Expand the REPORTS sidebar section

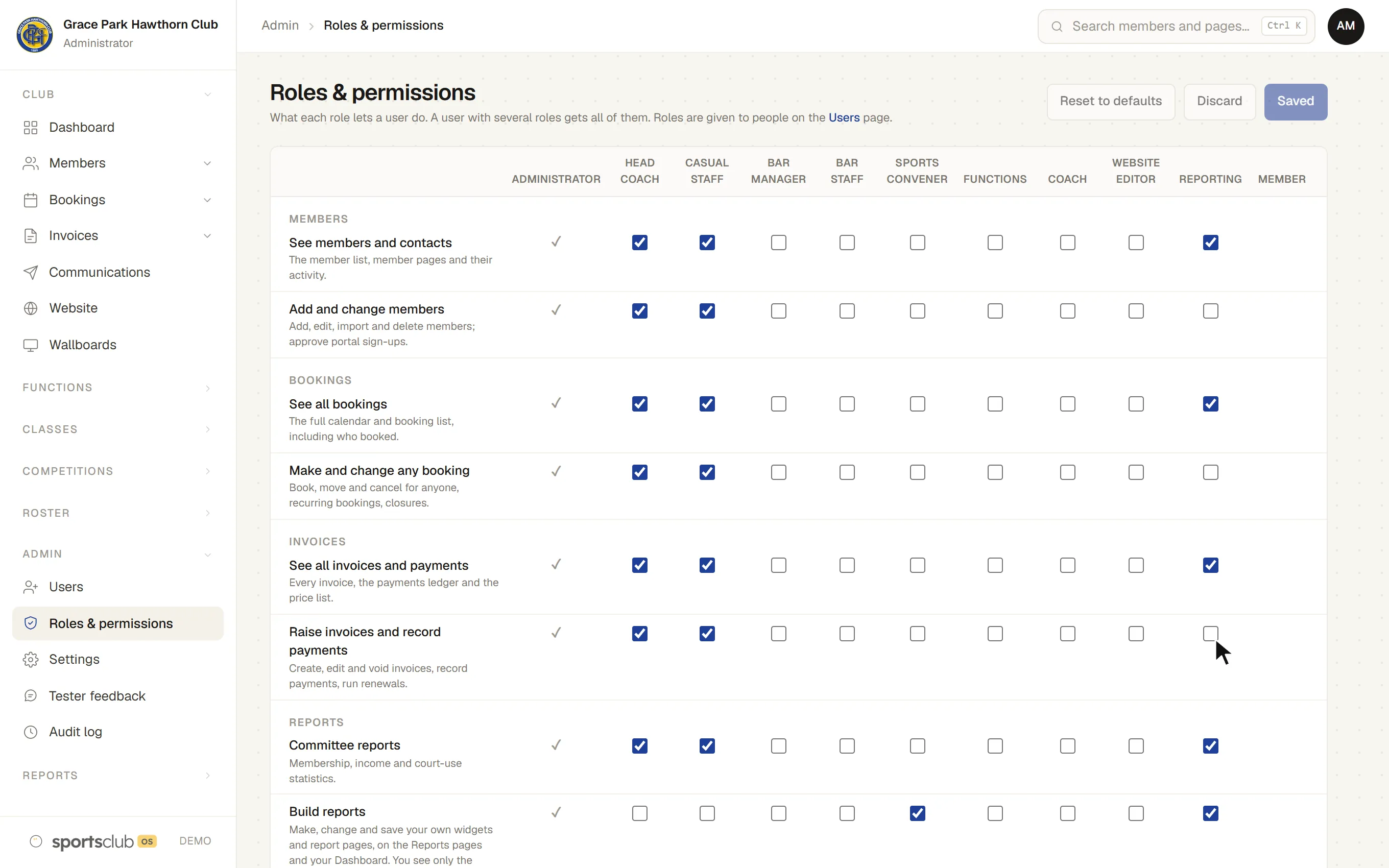[x=117, y=776]
